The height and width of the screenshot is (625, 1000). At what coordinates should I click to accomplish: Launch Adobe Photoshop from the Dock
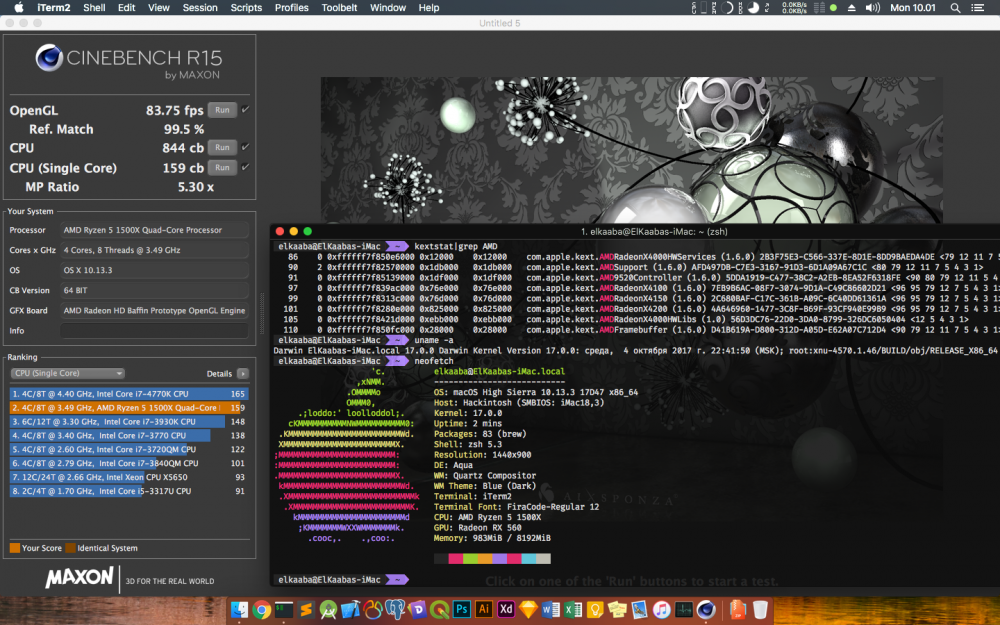pos(462,610)
